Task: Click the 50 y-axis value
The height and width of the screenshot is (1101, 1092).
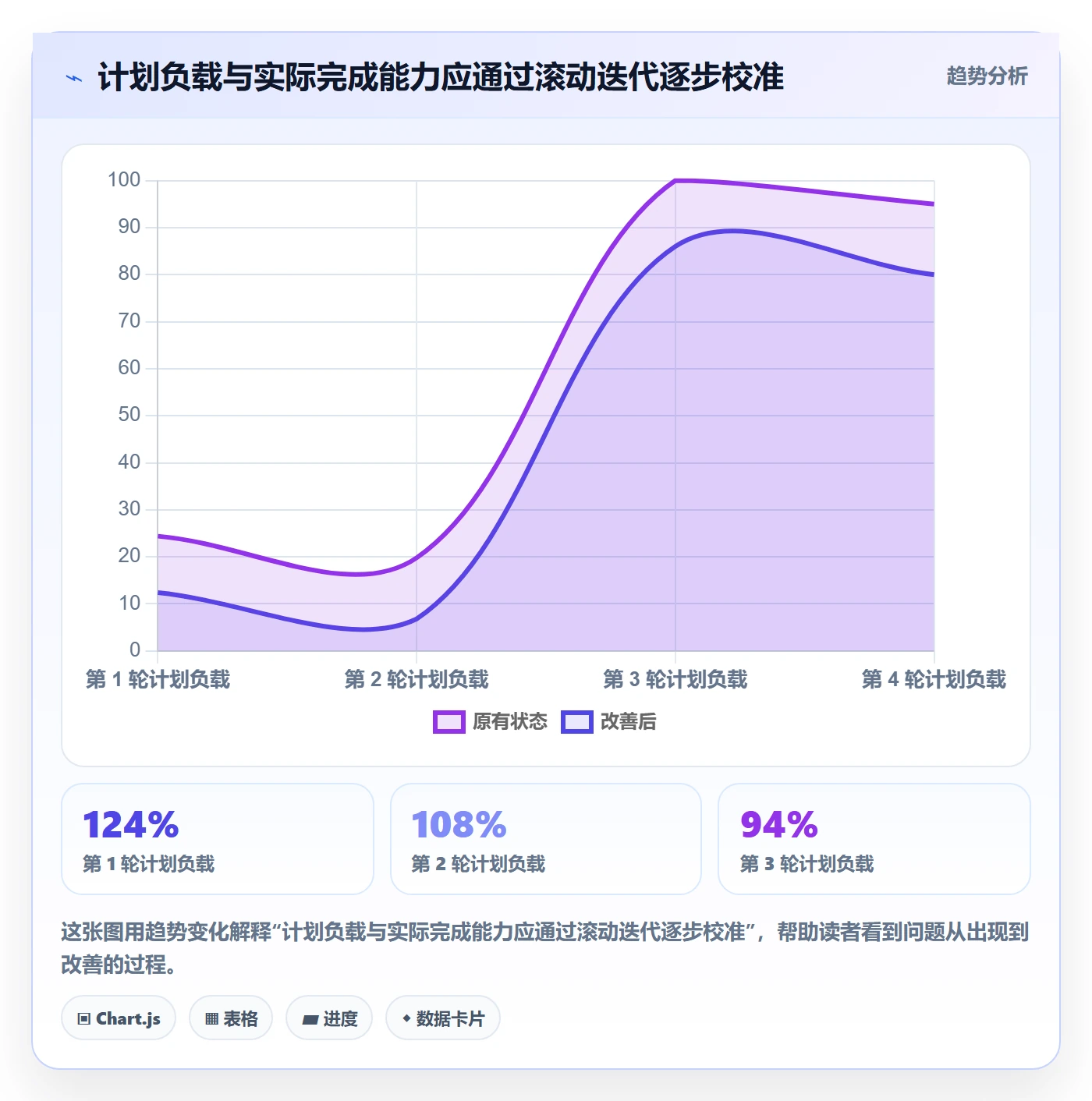Action: pyautogui.click(x=129, y=415)
